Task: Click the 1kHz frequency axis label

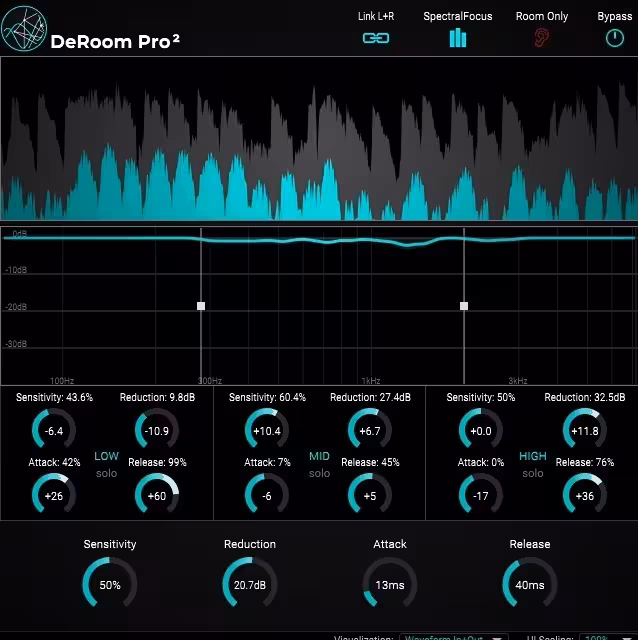Action: [371, 380]
